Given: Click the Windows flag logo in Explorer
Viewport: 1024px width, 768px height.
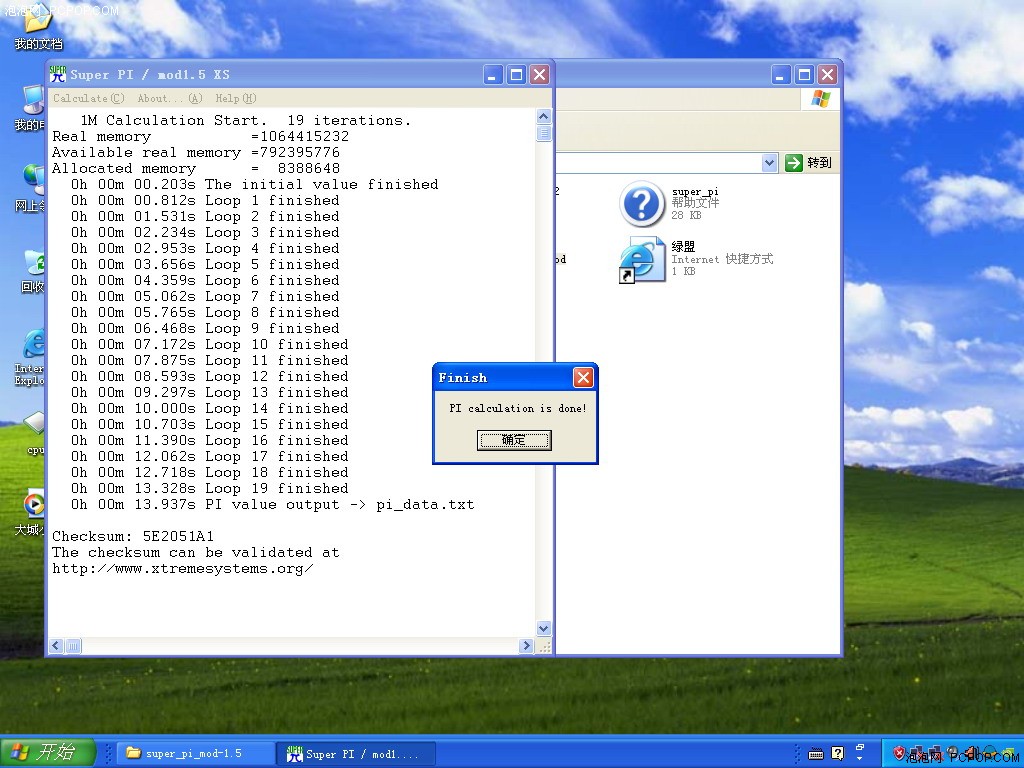Looking at the screenshot, I should pyautogui.click(x=820, y=99).
